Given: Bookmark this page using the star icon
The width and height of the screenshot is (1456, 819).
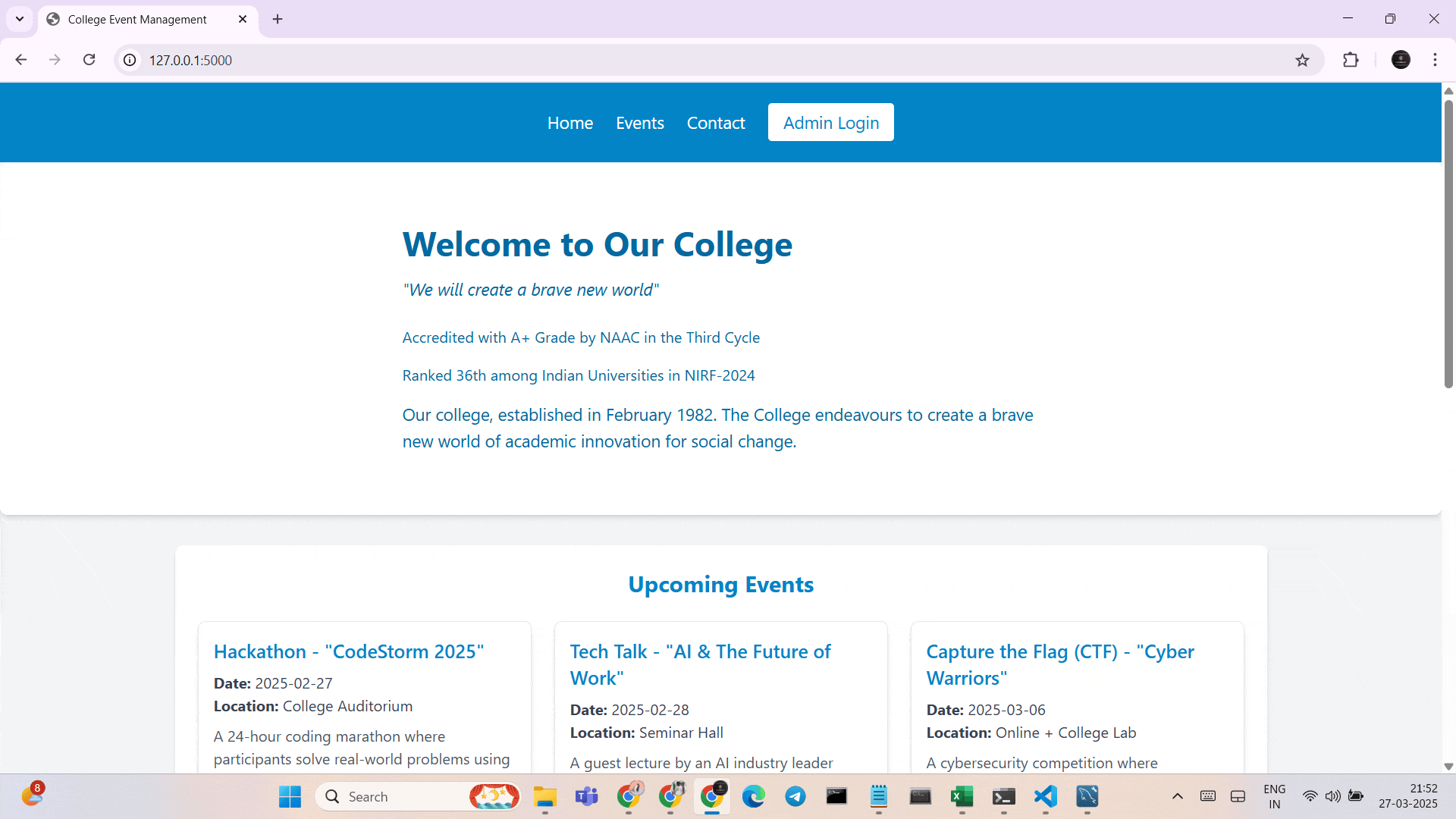Looking at the screenshot, I should [1302, 60].
